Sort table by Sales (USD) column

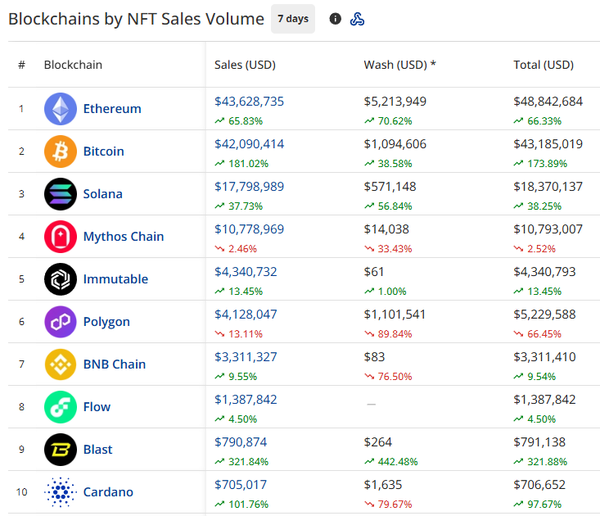click(x=245, y=65)
